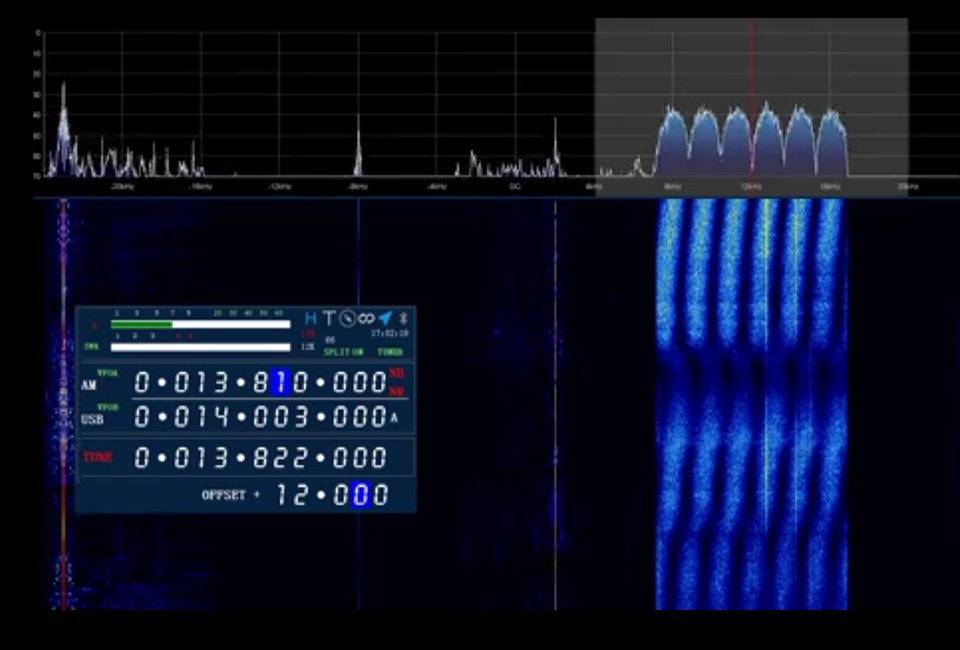The width and height of the screenshot is (960, 650).
Task: Click the highlighted OFFSET digit
Action: point(359,494)
